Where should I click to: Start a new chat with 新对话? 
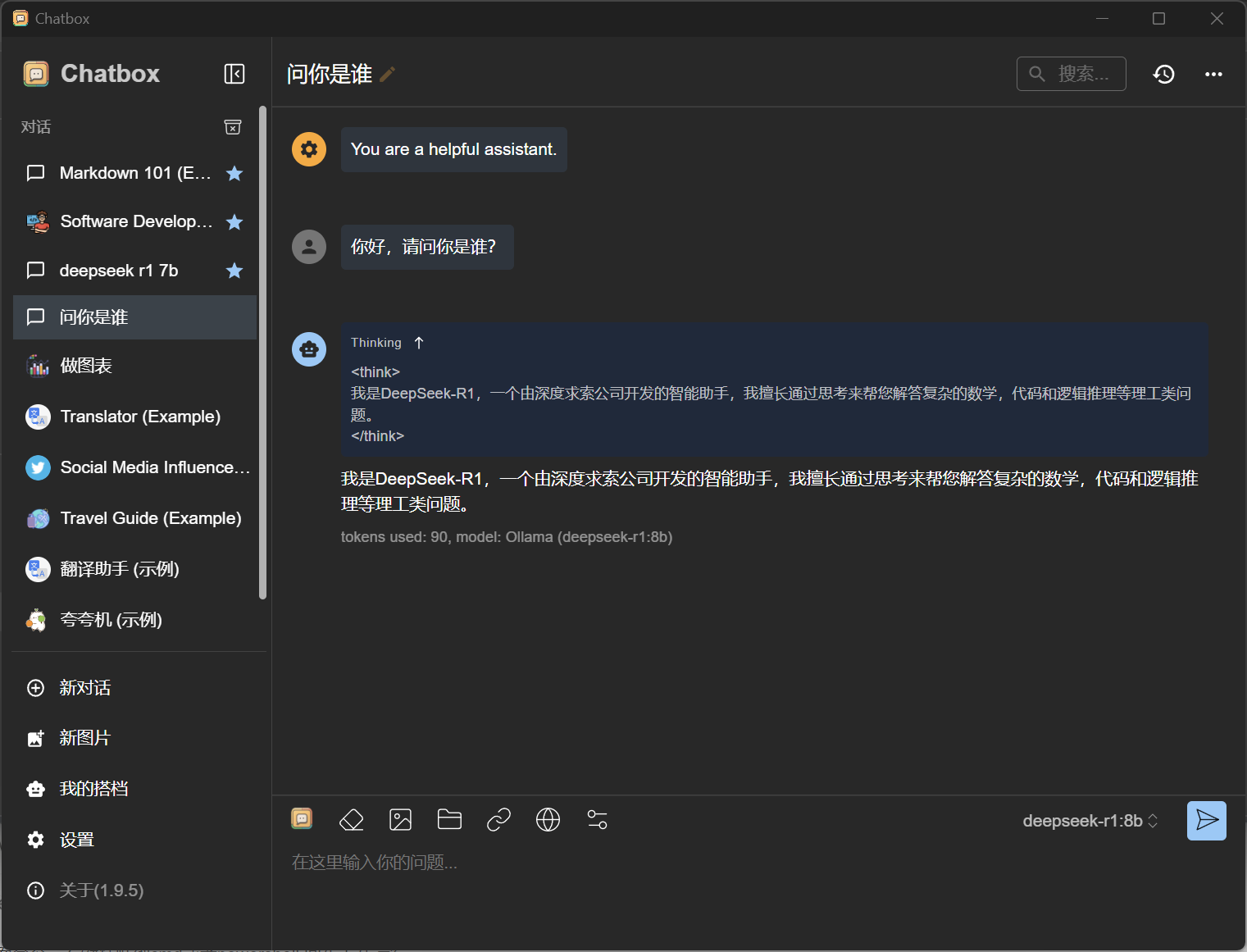pyautogui.click(x=135, y=688)
